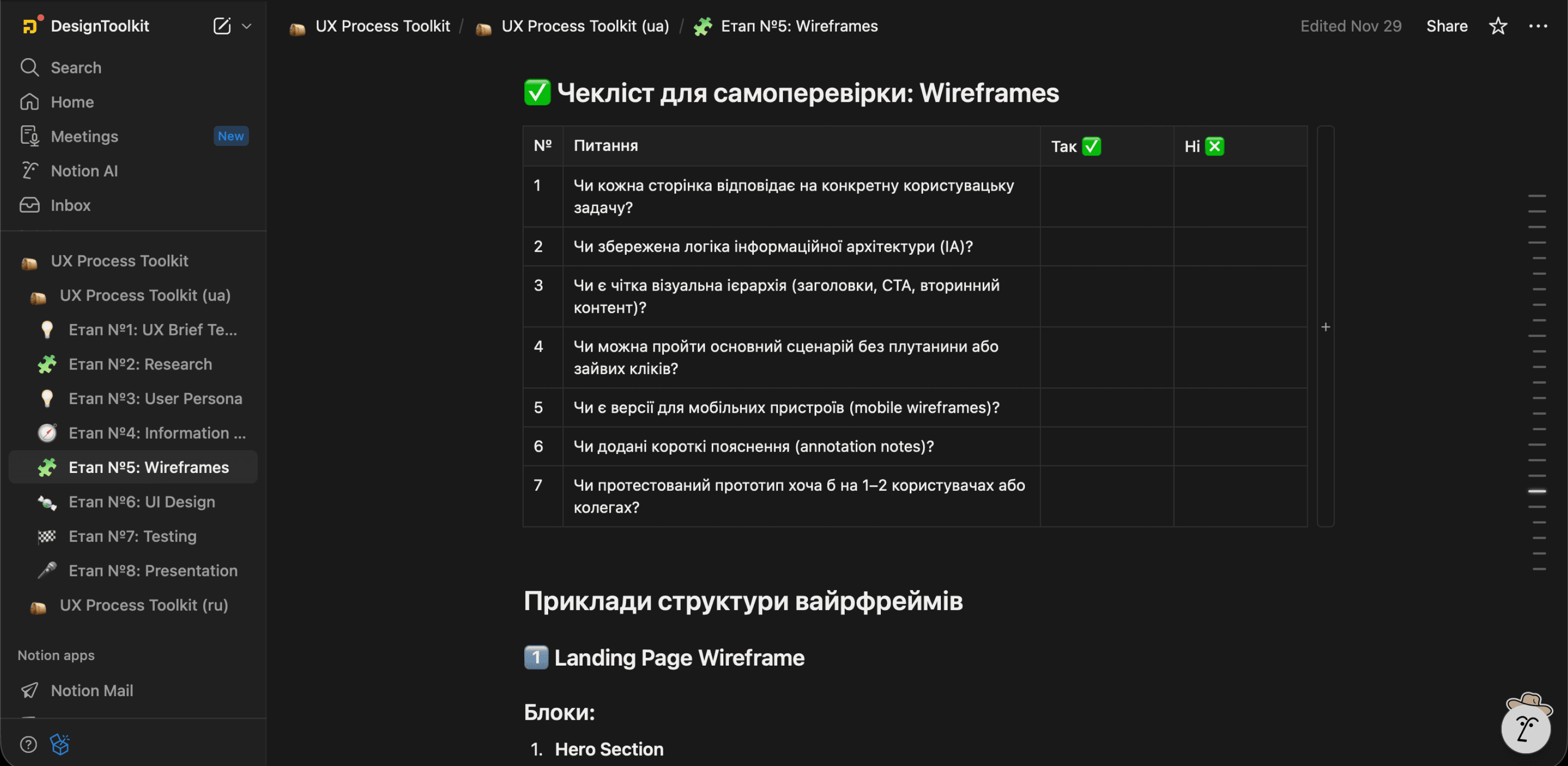Click the Ні cell in row 5
This screenshot has width=1568, height=766.
[x=1239, y=407]
